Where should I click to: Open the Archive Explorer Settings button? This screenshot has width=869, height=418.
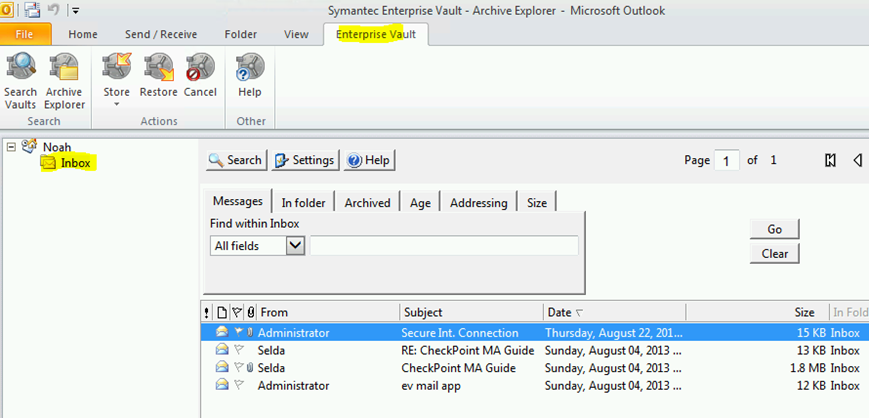[305, 160]
